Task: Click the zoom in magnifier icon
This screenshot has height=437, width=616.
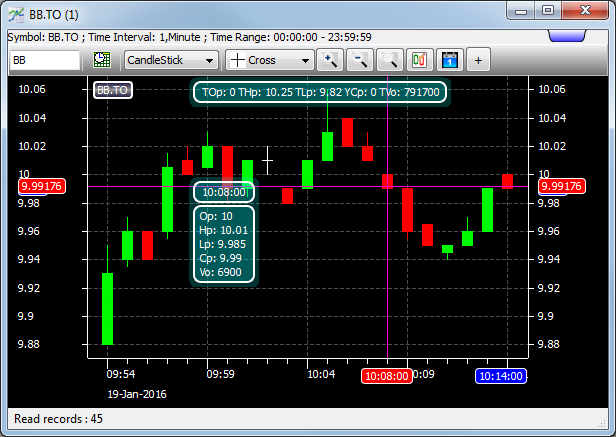Action: click(x=329, y=60)
